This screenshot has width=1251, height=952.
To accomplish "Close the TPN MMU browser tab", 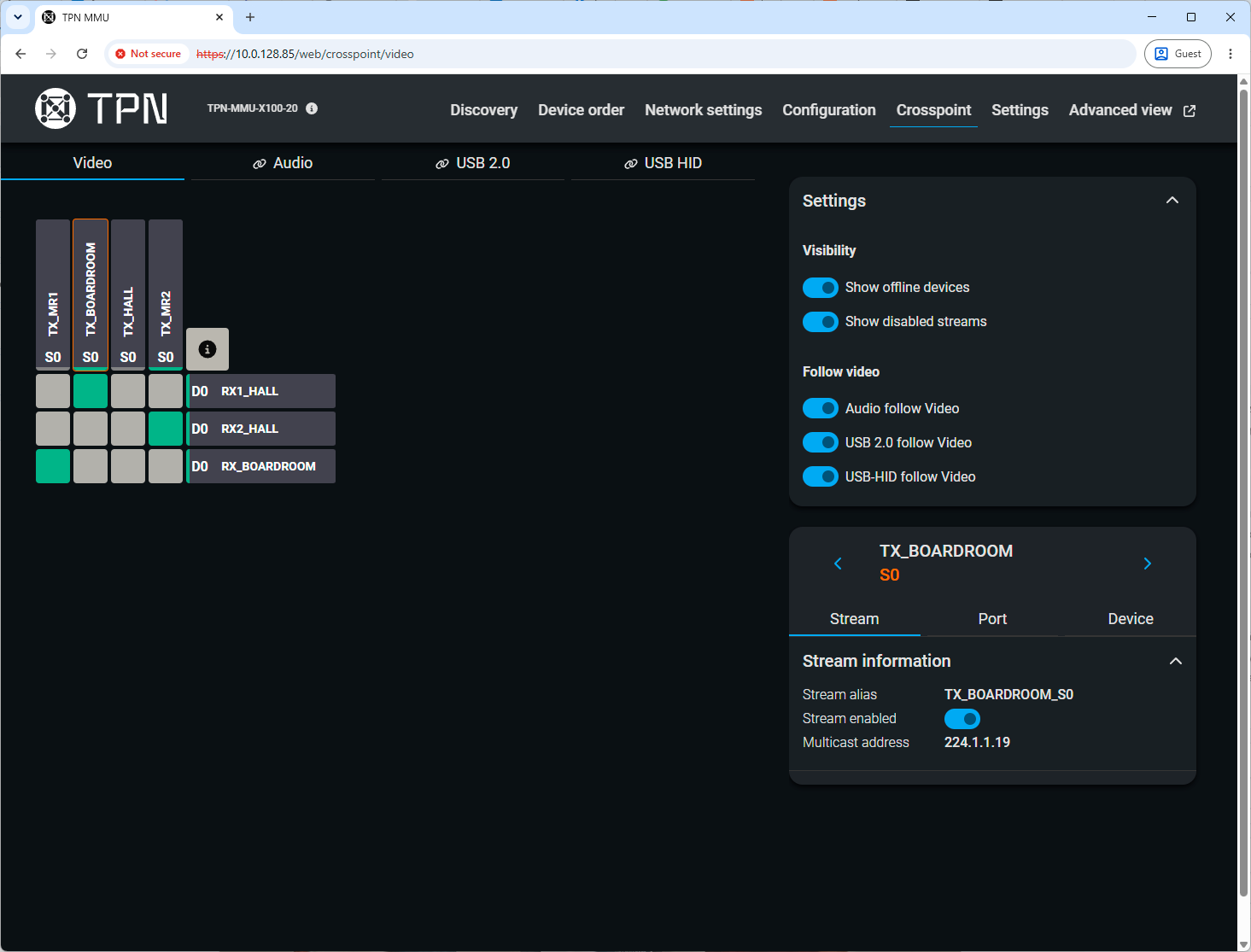I will [x=219, y=17].
